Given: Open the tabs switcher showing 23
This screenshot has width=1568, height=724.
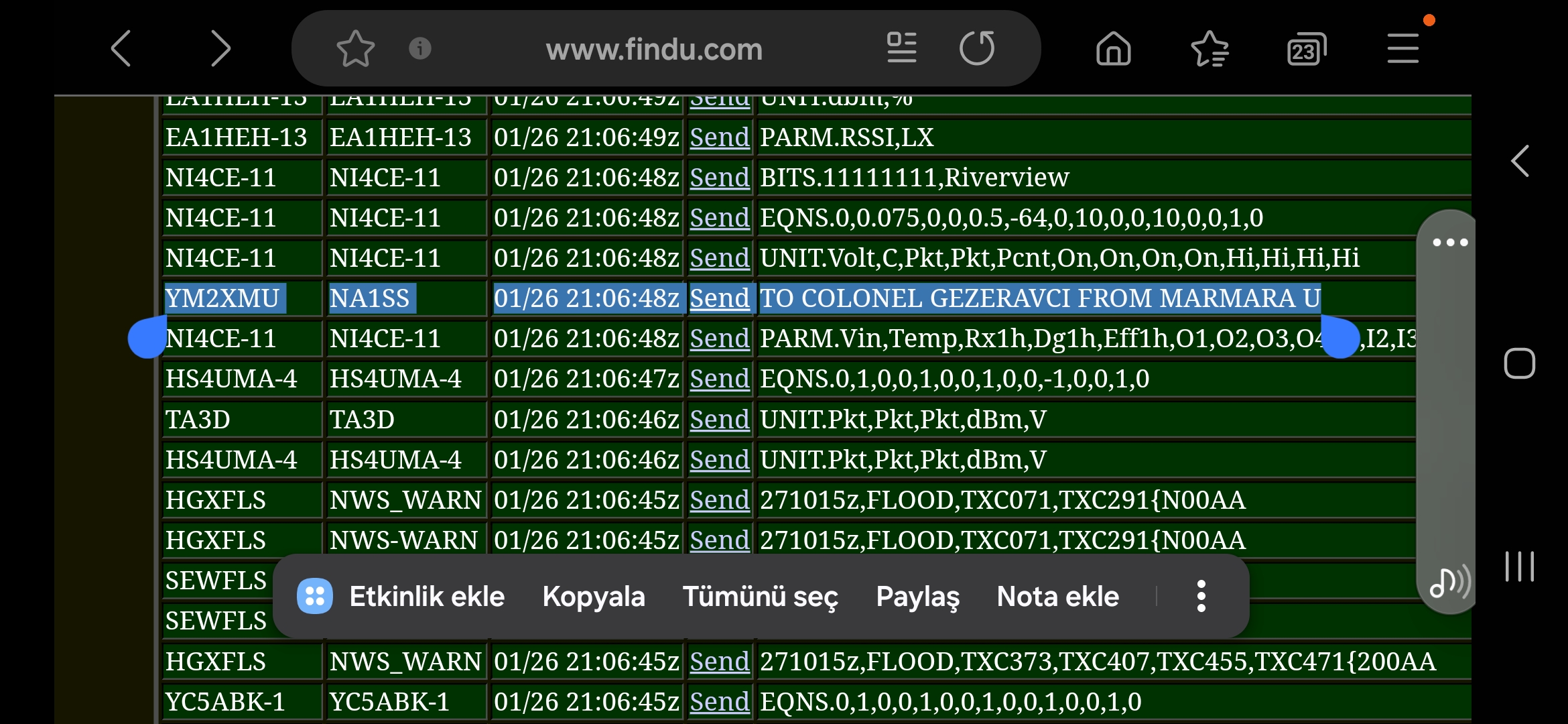Looking at the screenshot, I should click(x=1306, y=49).
